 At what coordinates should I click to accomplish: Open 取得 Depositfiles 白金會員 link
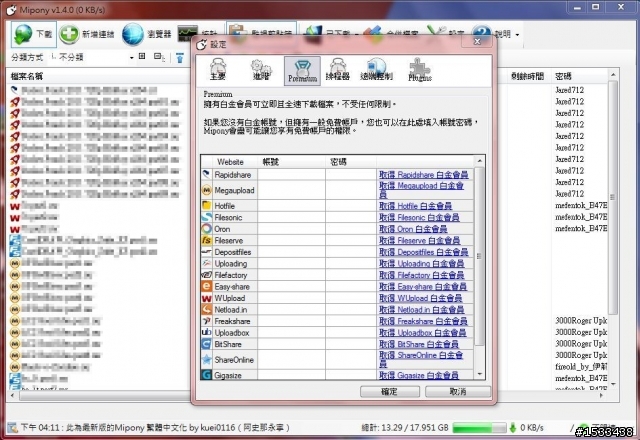point(424,252)
